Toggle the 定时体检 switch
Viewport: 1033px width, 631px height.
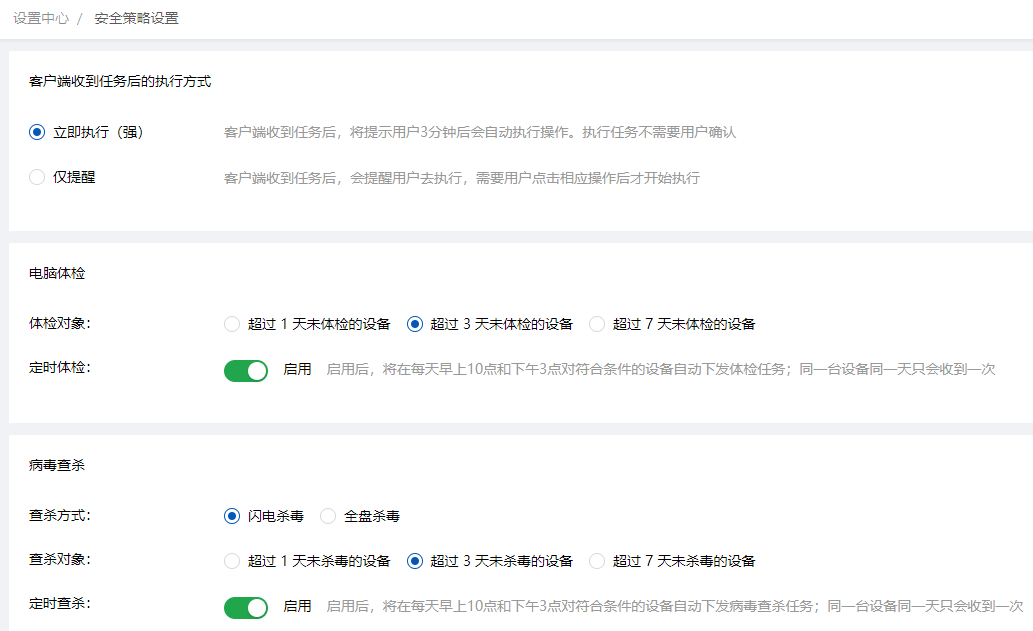pyautogui.click(x=246, y=371)
